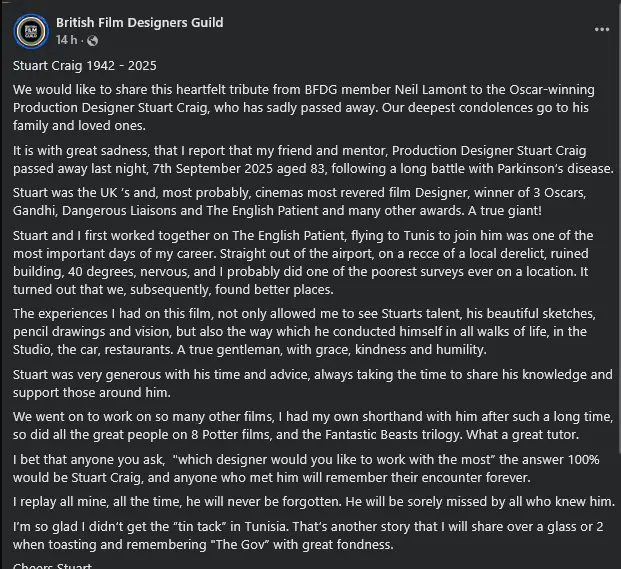Click the public globe privacy icon

point(93,41)
